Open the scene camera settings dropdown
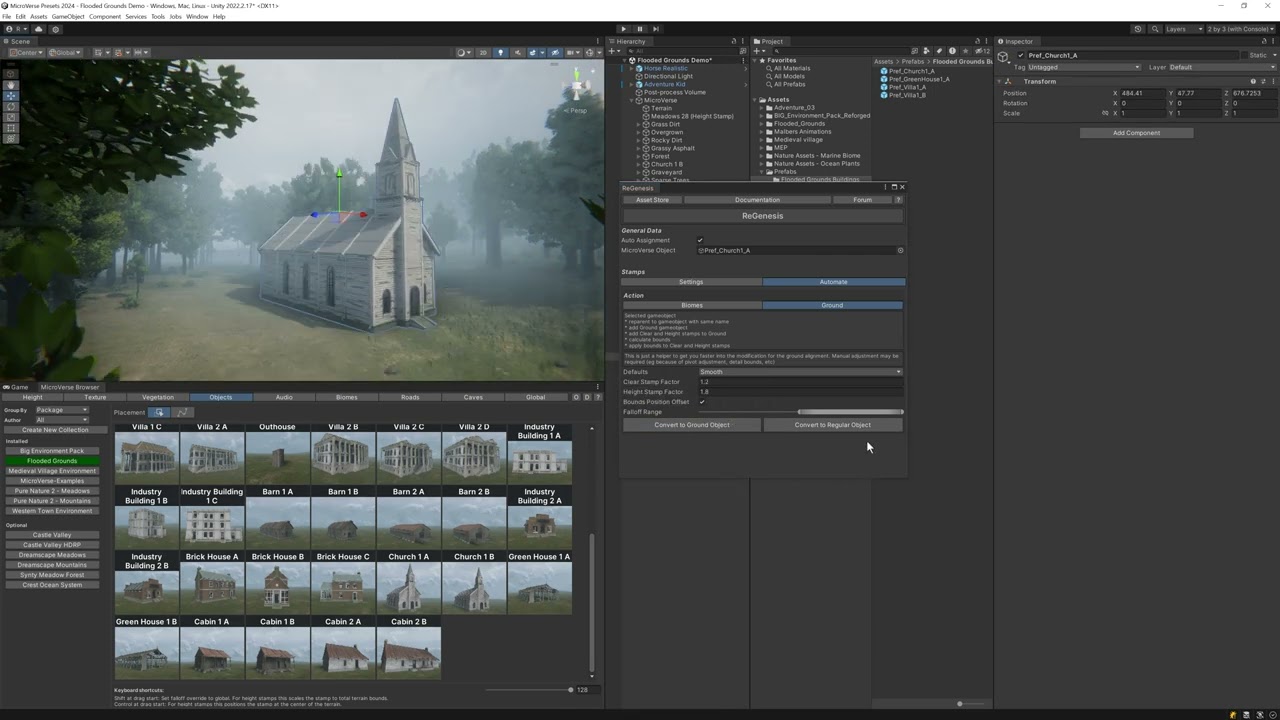The image size is (1280, 720). (572, 53)
